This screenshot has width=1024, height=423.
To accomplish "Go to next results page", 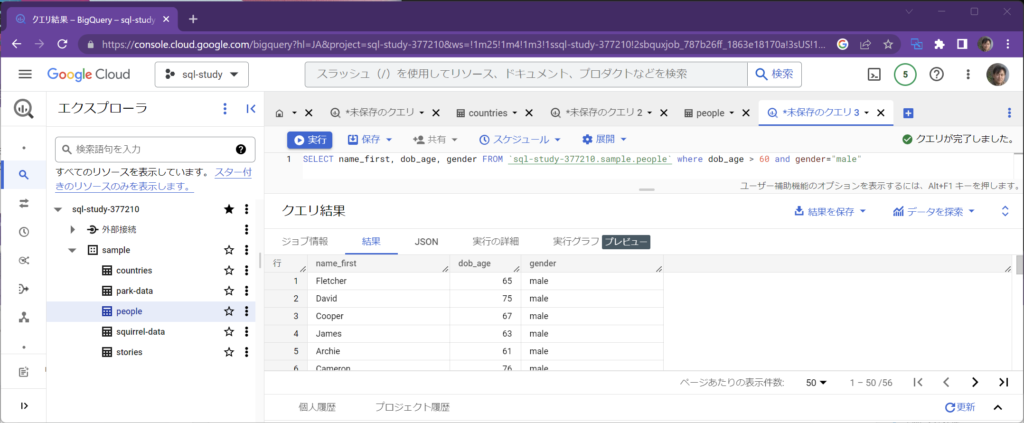I will click(x=975, y=383).
